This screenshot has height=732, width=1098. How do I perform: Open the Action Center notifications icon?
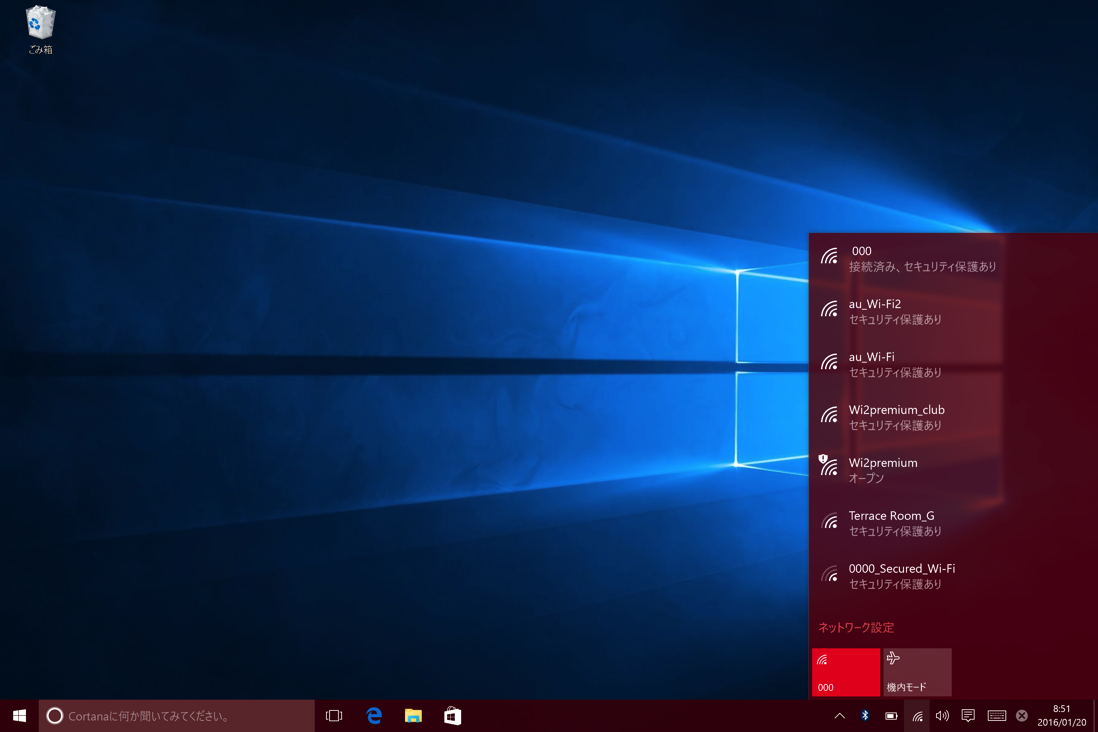click(968, 715)
